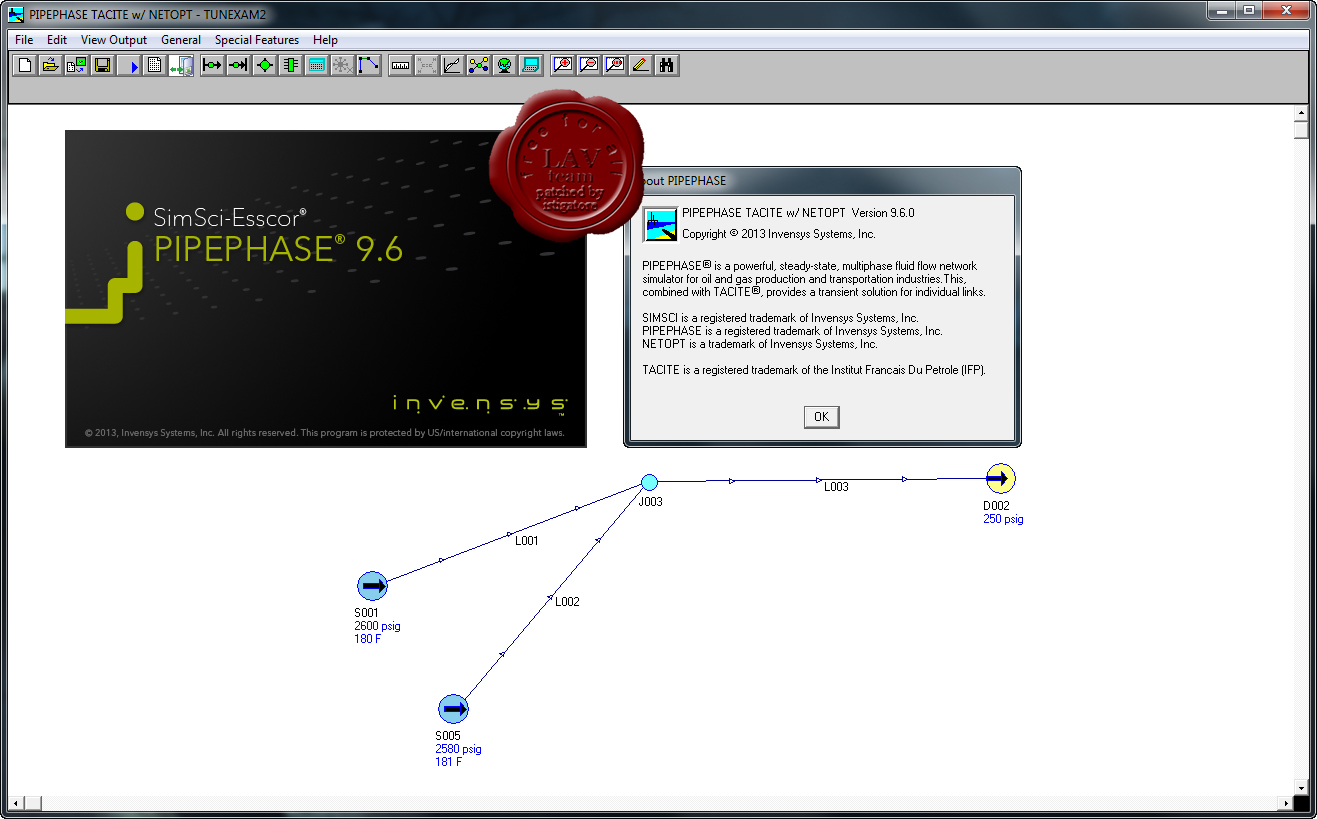
Task: Search with the binoculars icon
Action: point(667,65)
